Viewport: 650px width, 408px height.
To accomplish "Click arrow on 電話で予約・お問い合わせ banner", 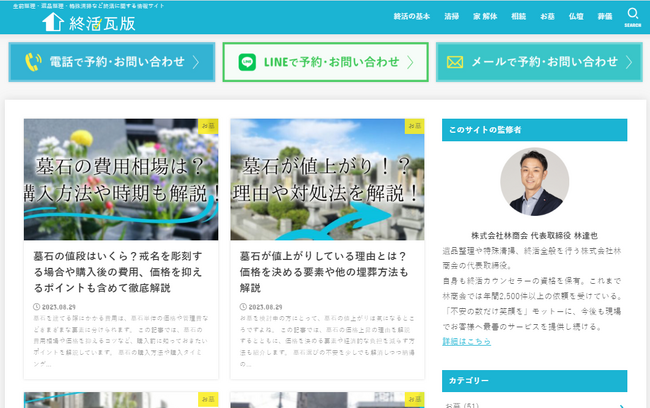I will tap(196, 62).
